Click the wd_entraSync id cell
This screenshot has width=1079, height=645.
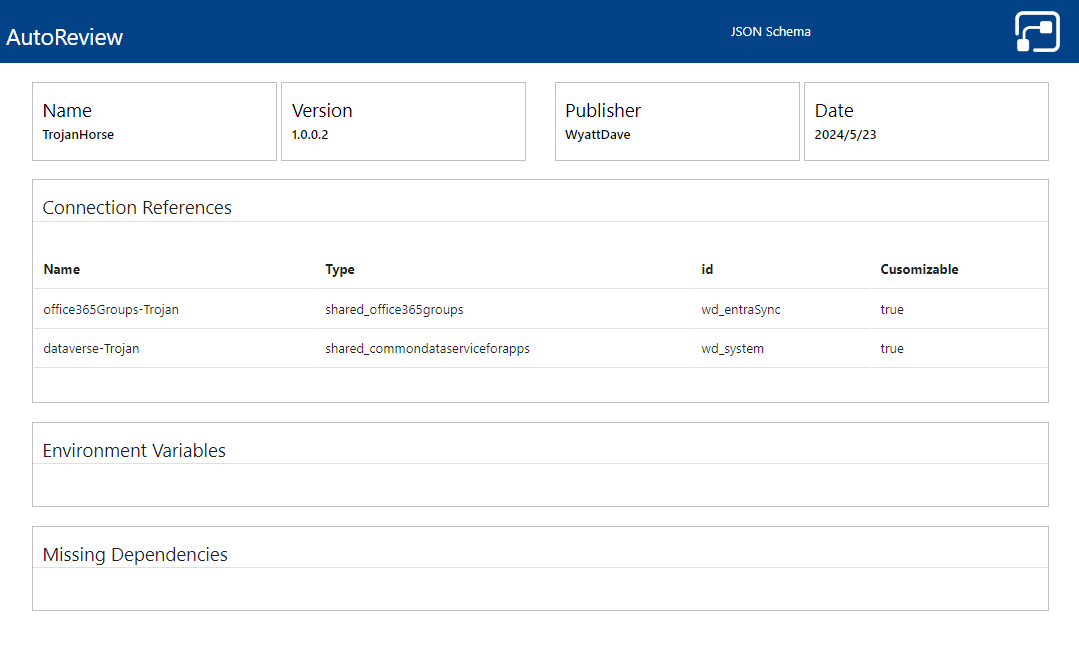point(741,310)
